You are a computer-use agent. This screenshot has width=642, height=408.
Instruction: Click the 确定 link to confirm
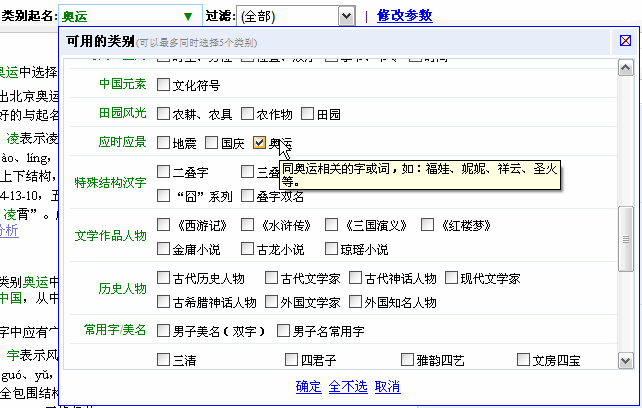point(309,387)
